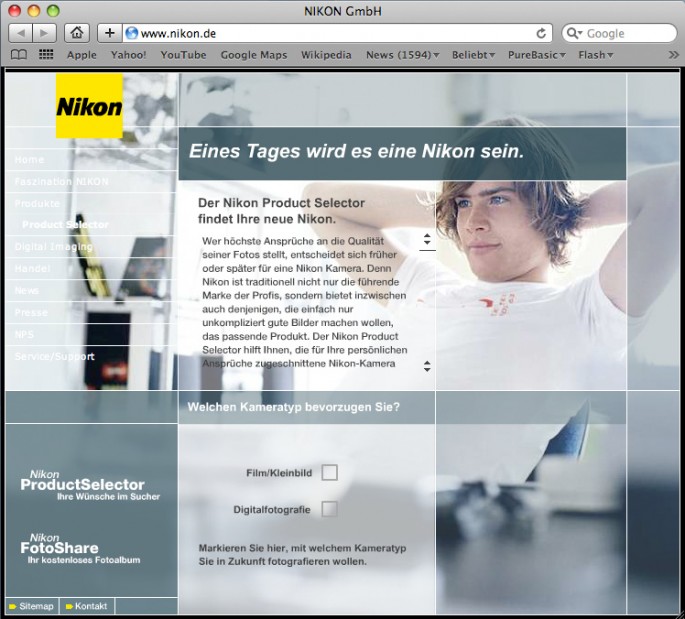Click the address bar showing www.nikon.de
This screenshot has height=619, width=685.
click(x=336, y=33)
